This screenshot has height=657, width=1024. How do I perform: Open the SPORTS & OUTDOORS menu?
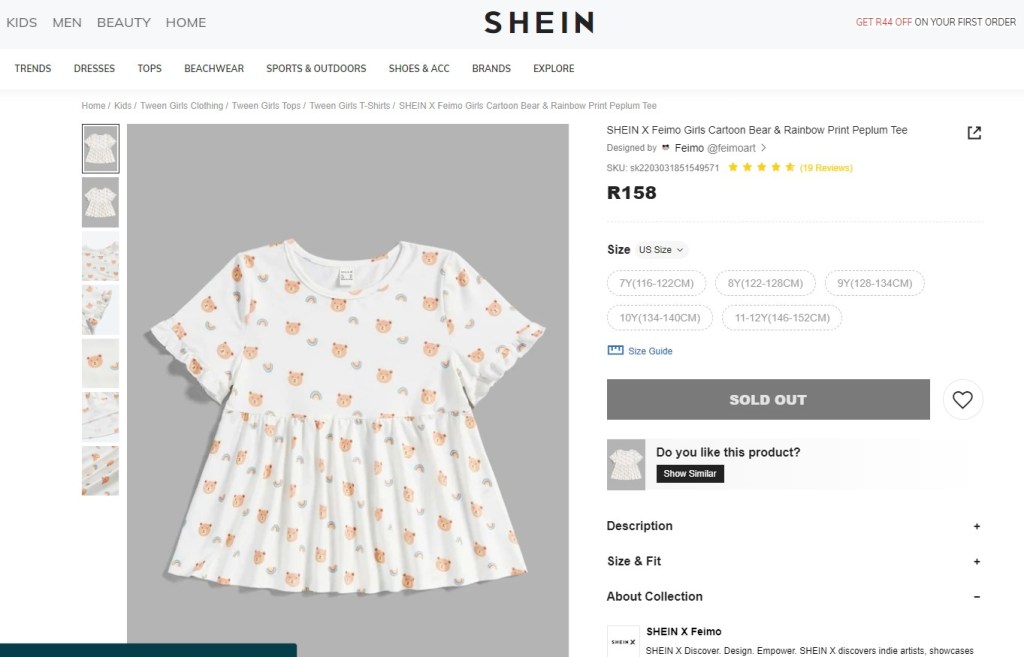(316, 69)
